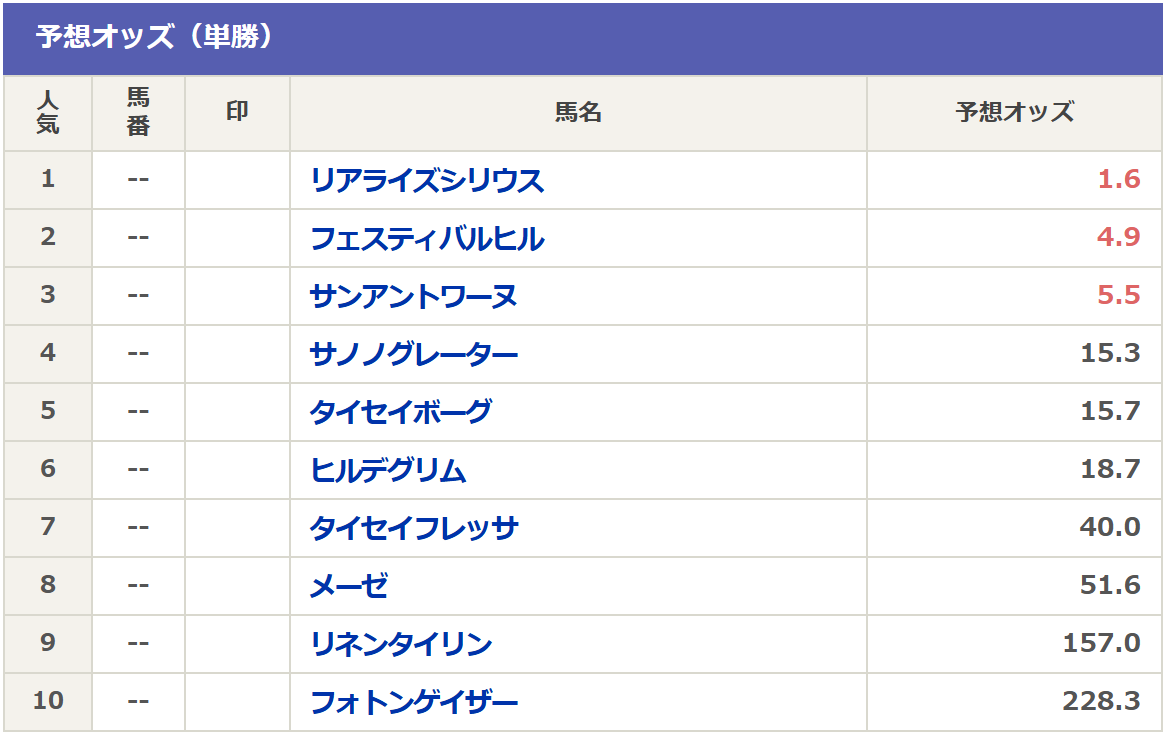Select the タイセイボーグ horse link

[x=400, y=412]
